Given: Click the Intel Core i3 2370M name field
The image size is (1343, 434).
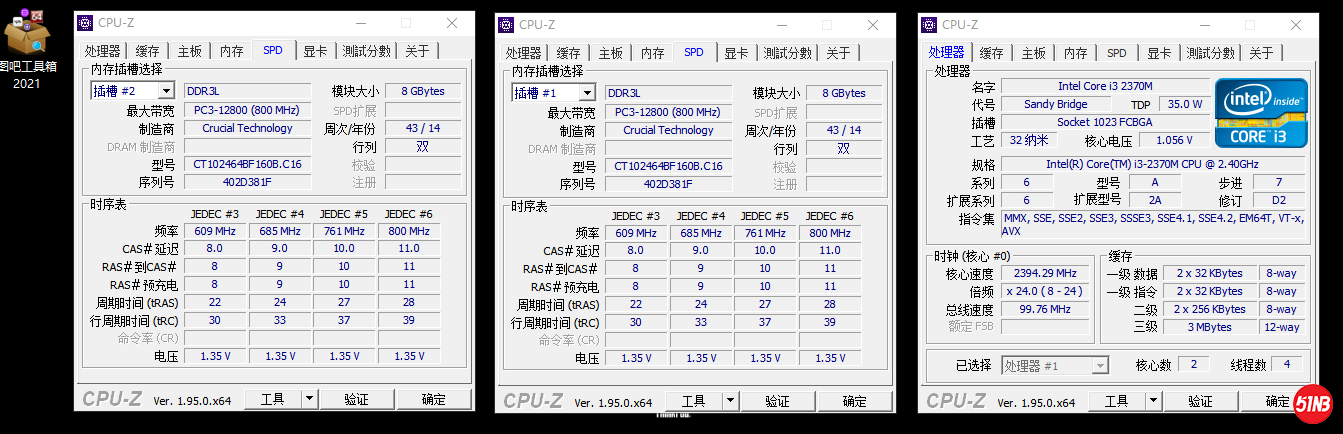Looking at the screenshot, I should 1104,87.
